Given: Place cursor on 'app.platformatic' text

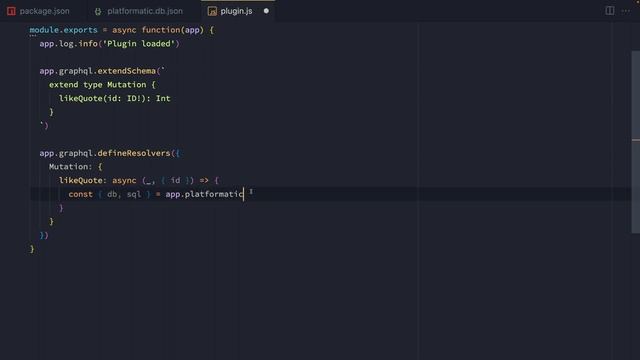Looking at the screenshot, I should click(x=204, y=194).
